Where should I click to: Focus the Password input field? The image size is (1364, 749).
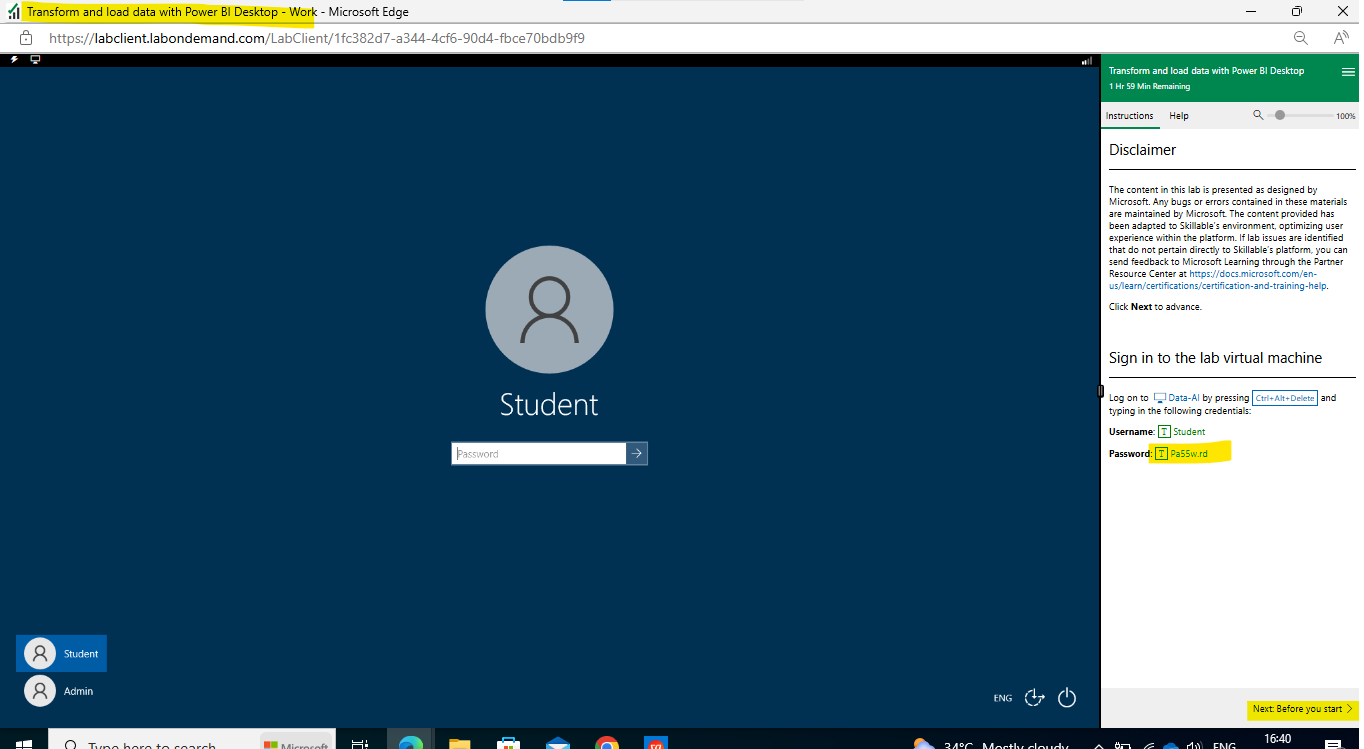point(539,454)
